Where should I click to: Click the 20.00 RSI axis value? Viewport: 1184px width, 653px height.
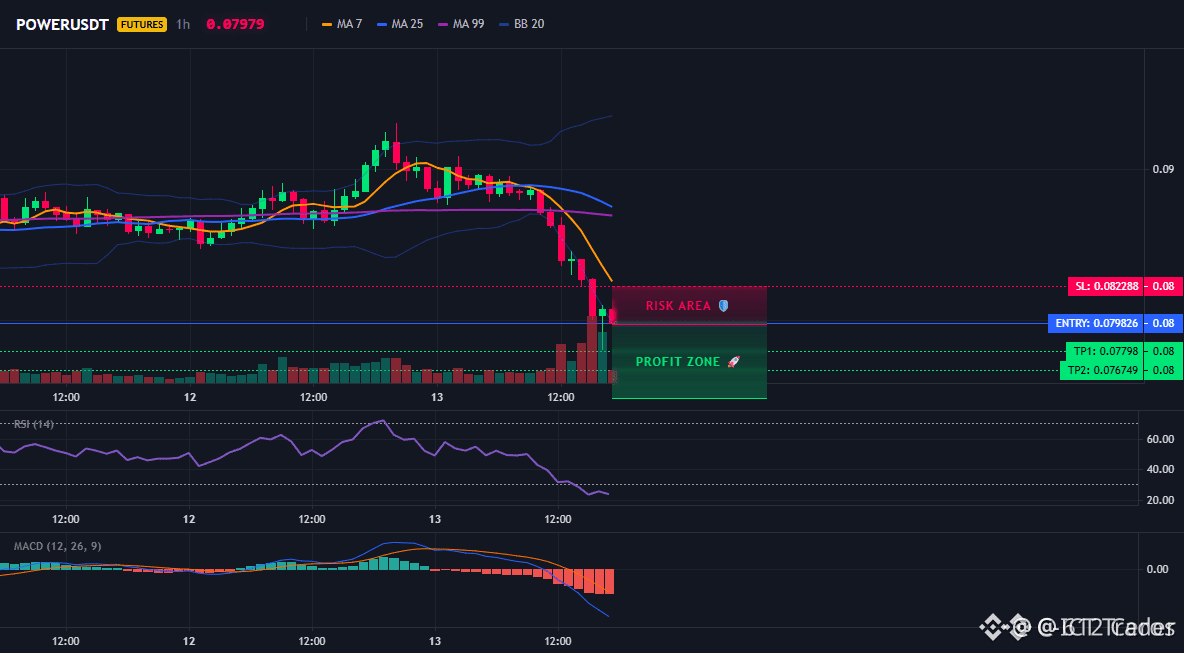pyautogui.click(x=1160, y=500)
